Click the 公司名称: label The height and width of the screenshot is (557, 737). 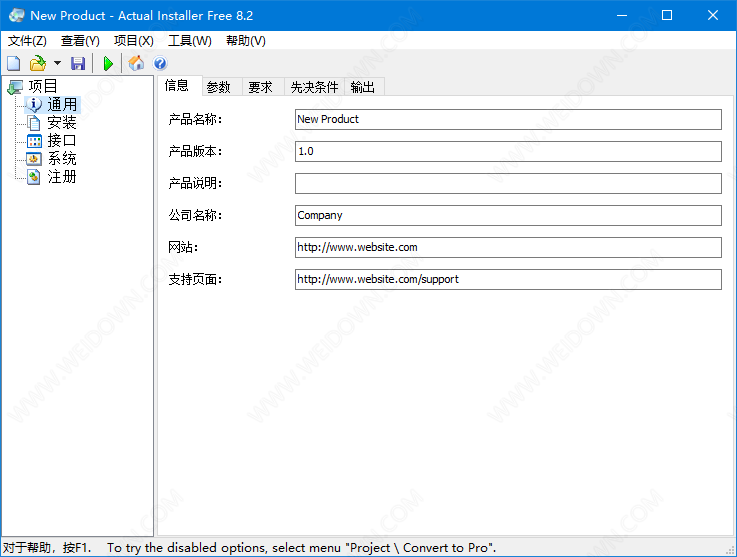[195, 215]
